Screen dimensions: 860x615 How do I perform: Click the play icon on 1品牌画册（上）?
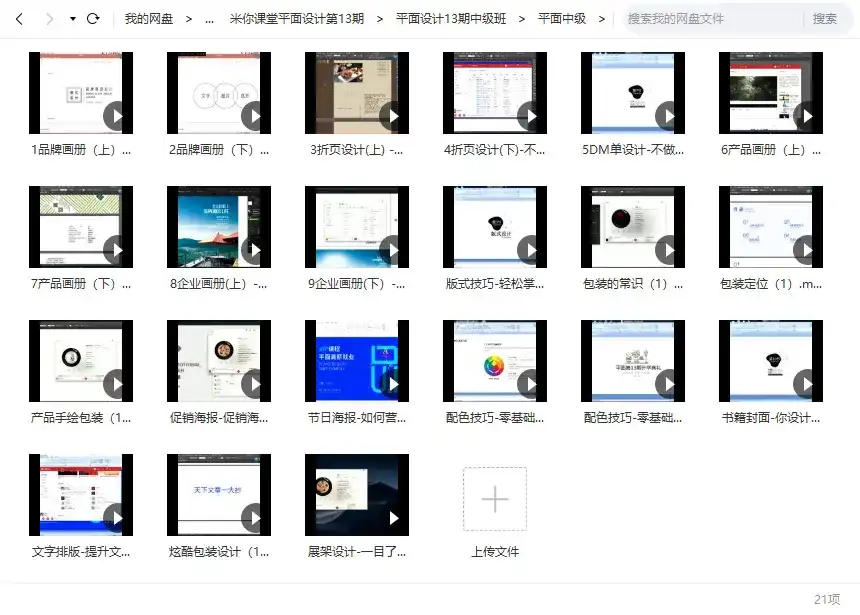click(x=114, y=115)
